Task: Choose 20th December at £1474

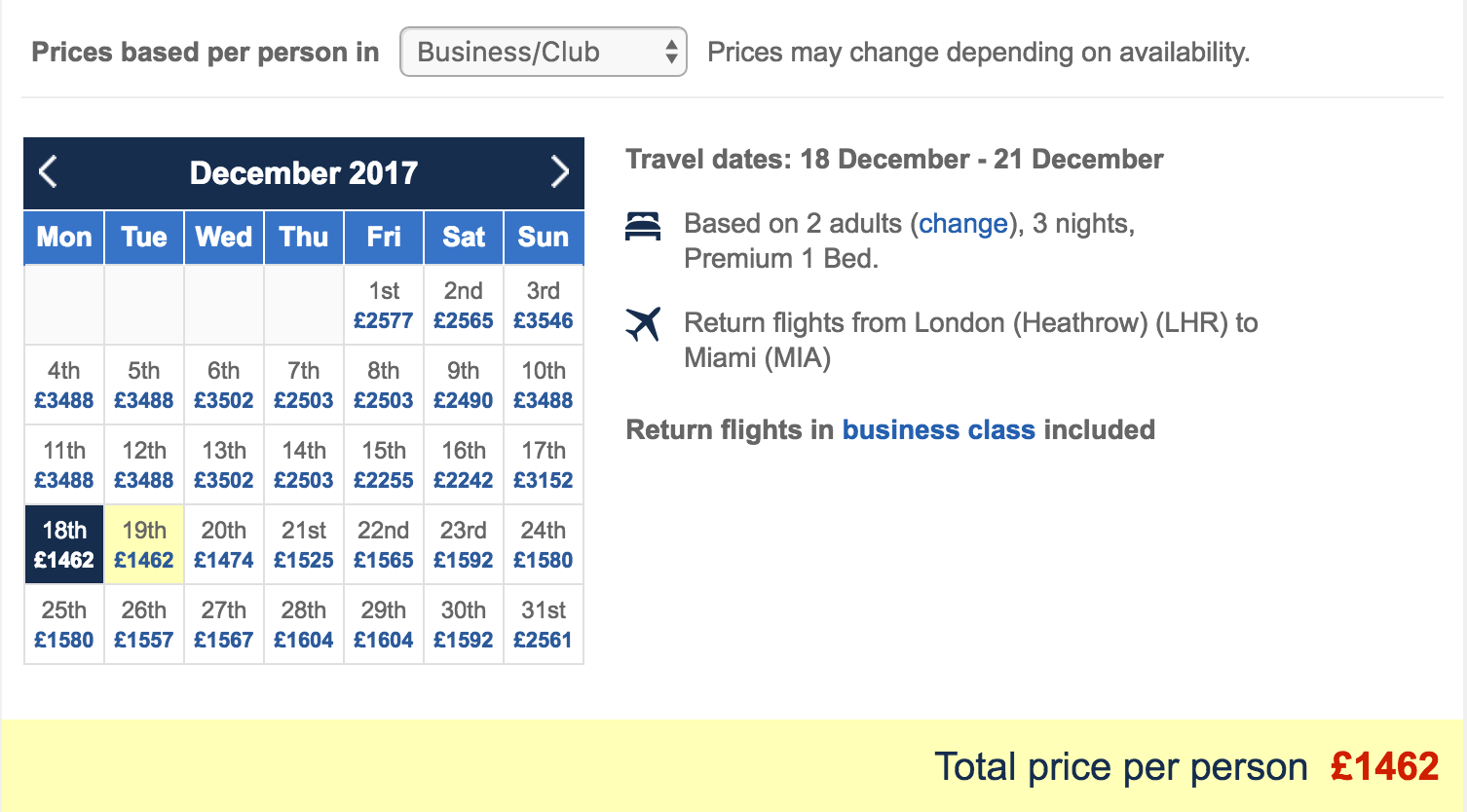Action: coord(224,544)
